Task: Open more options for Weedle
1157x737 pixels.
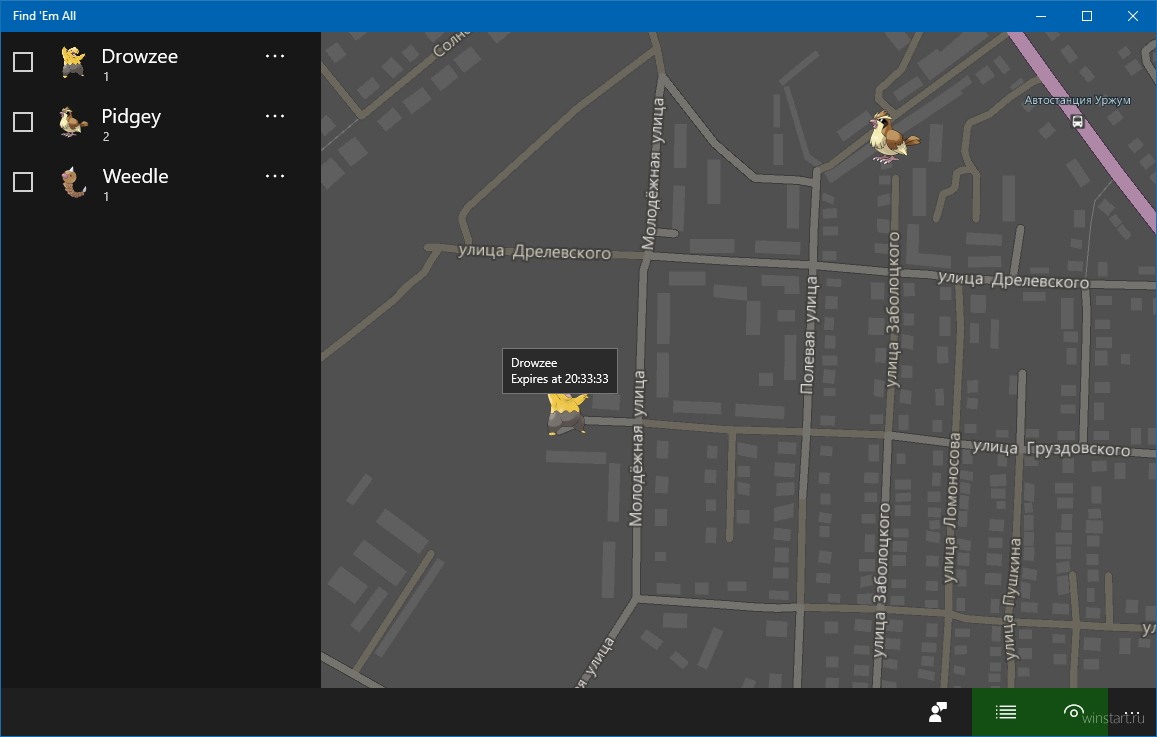Action: click(x=275, y=176)
